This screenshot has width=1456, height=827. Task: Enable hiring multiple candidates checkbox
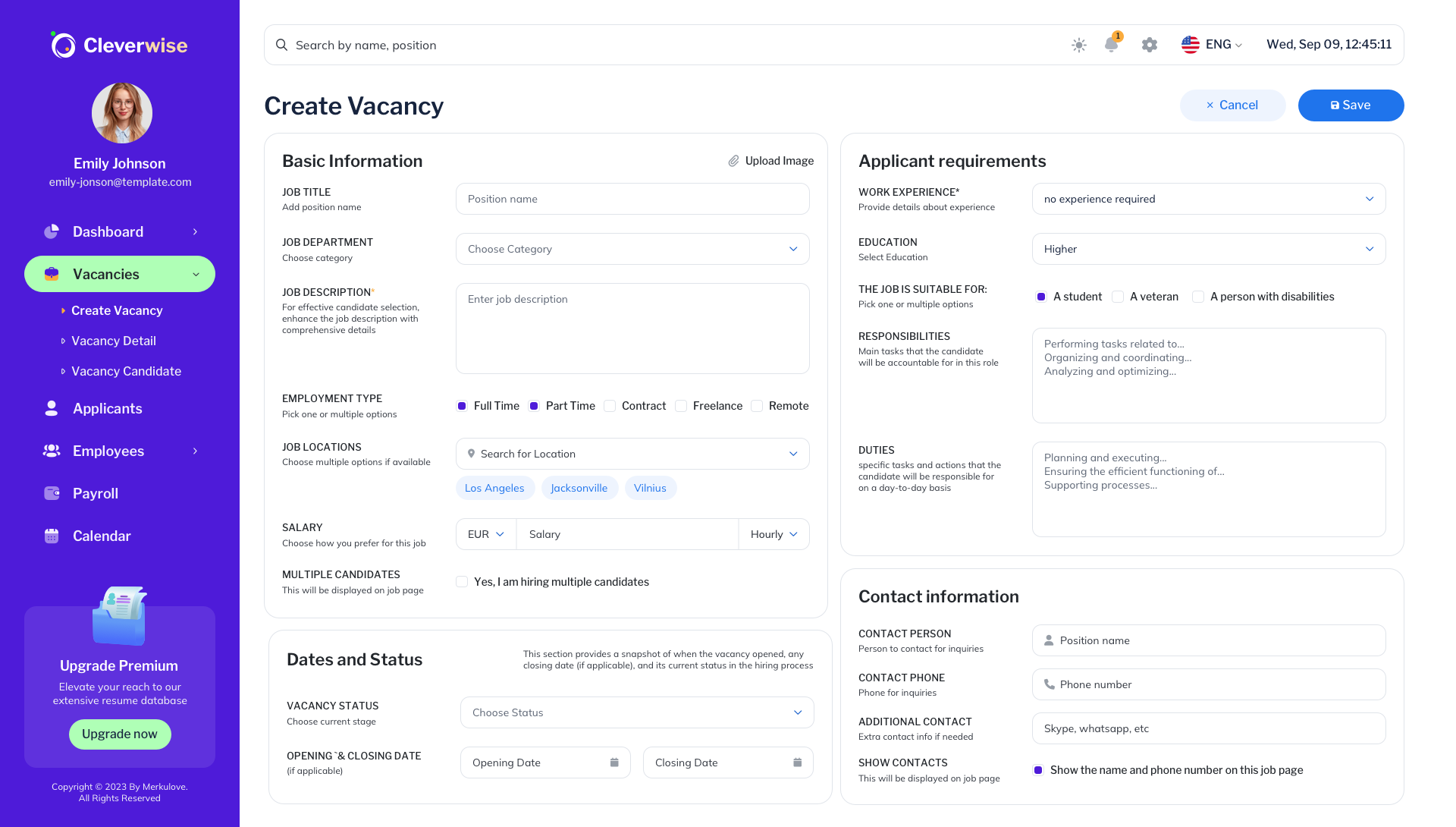pos(462,581)
